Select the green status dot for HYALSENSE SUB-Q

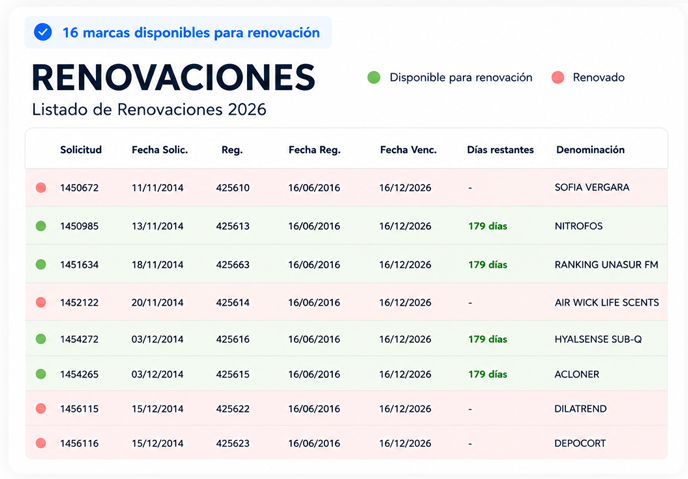[x=41, y=339]
